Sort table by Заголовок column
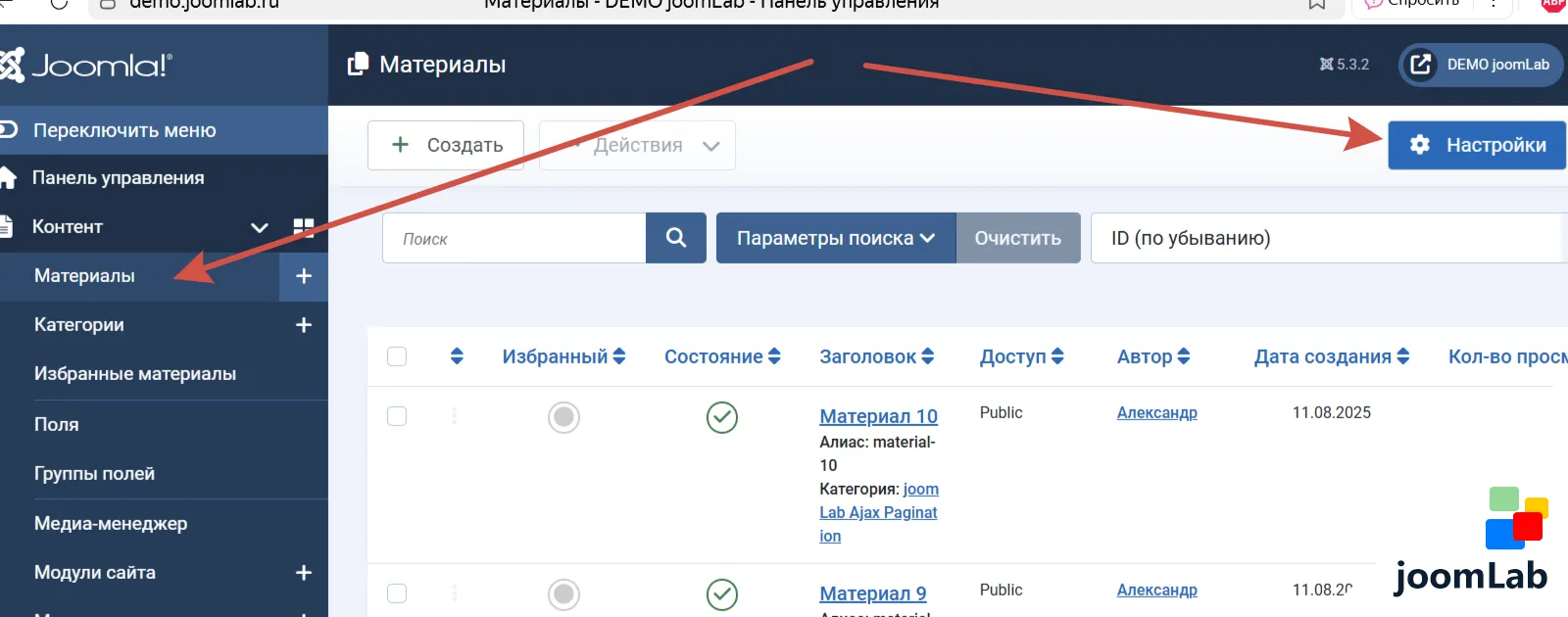The width and height of the screenshot is (1568, 617). [x=877, y=356]
